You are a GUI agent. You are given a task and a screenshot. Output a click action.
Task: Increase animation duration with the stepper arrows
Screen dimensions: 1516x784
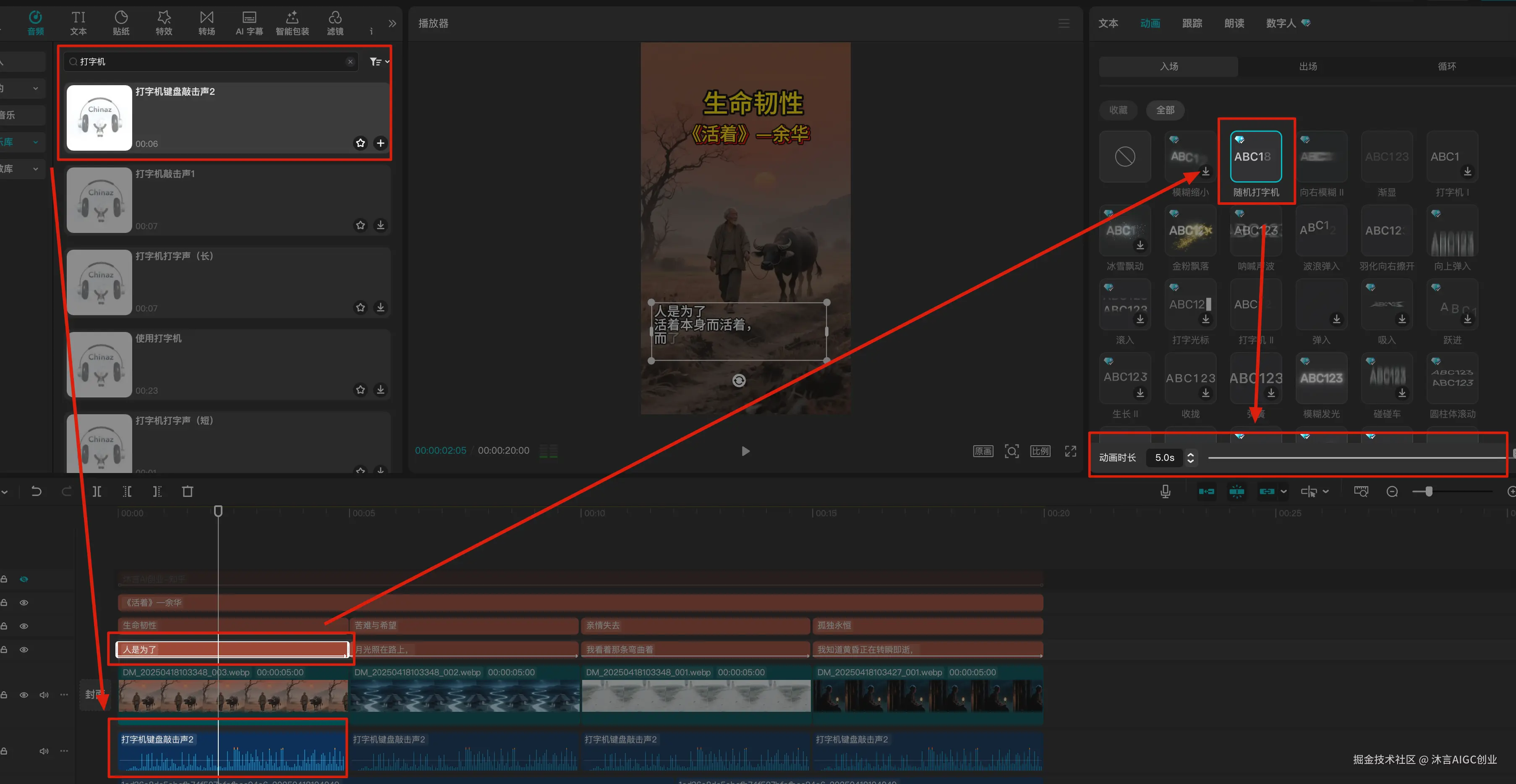click(1191, 454)
